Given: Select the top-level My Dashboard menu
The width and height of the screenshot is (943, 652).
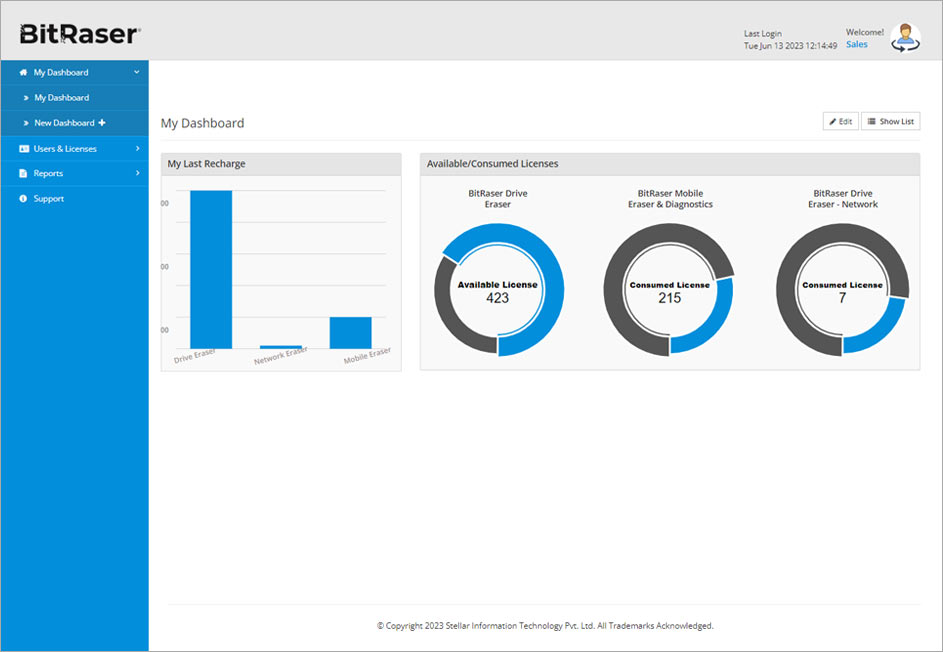Looking at the screenshot, I should 75,72.
